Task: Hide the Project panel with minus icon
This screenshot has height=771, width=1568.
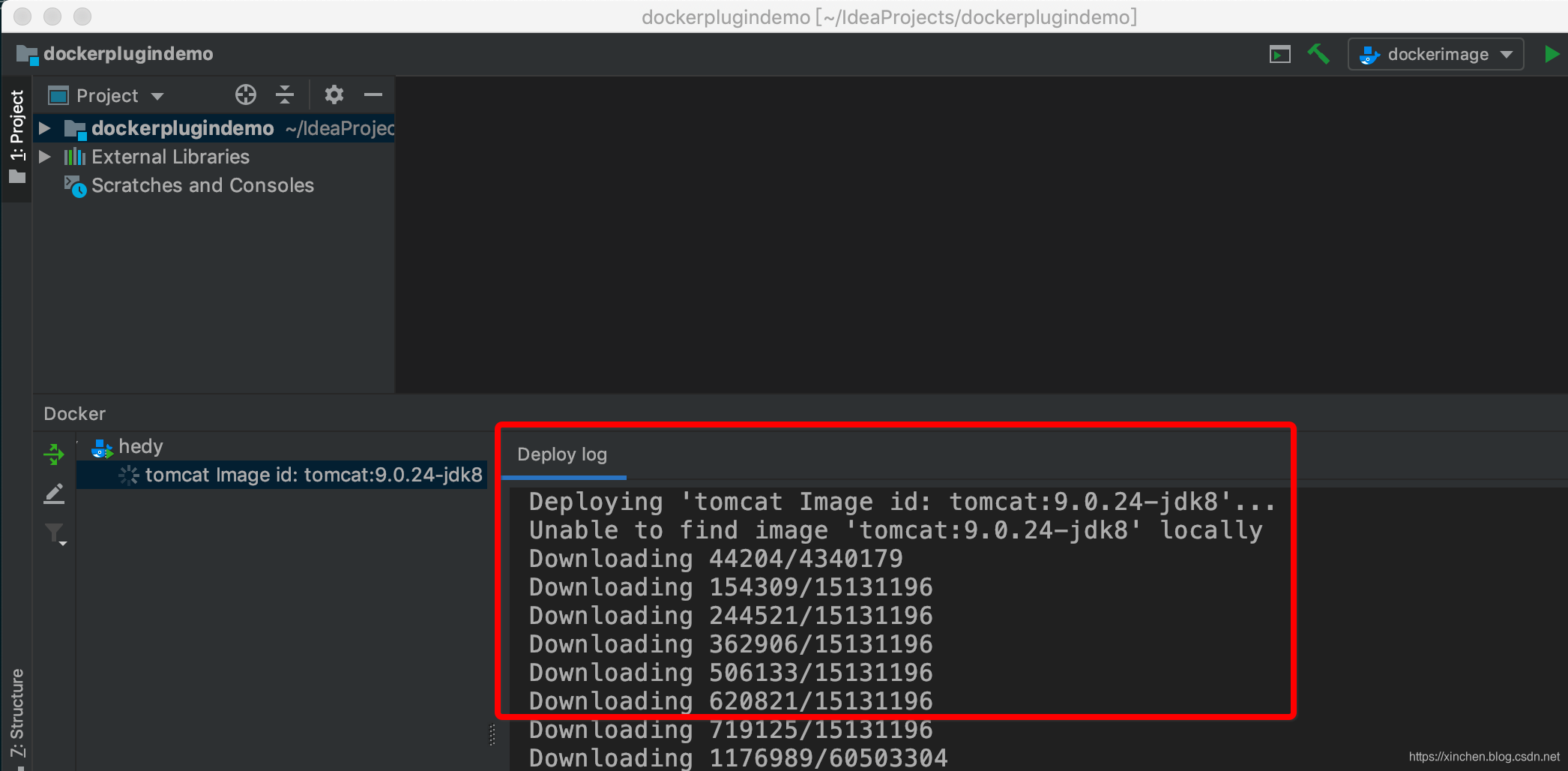Action: coord(373,94)
